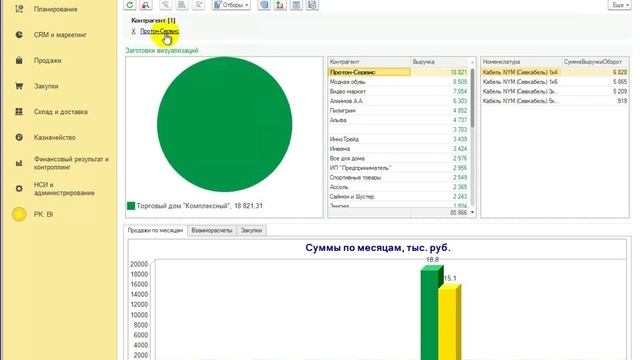Select the Альфа row
This screenshot has height=360, width=640.
coord(398,120)
